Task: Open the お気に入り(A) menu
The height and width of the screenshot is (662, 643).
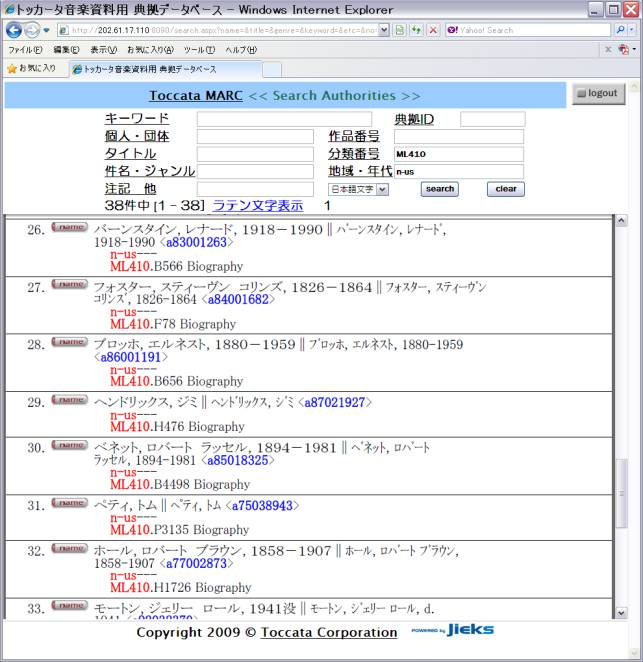Action: tap(150, 50)
